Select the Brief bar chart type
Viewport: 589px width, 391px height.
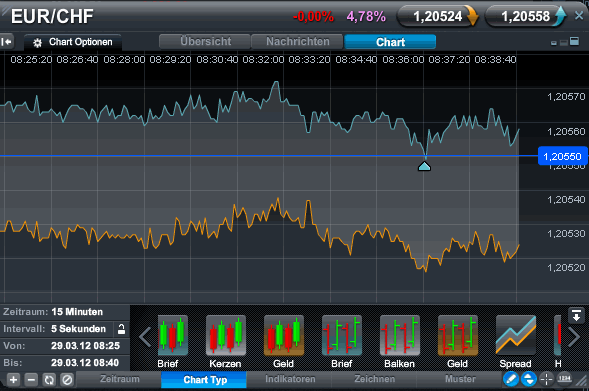(342, 335)
